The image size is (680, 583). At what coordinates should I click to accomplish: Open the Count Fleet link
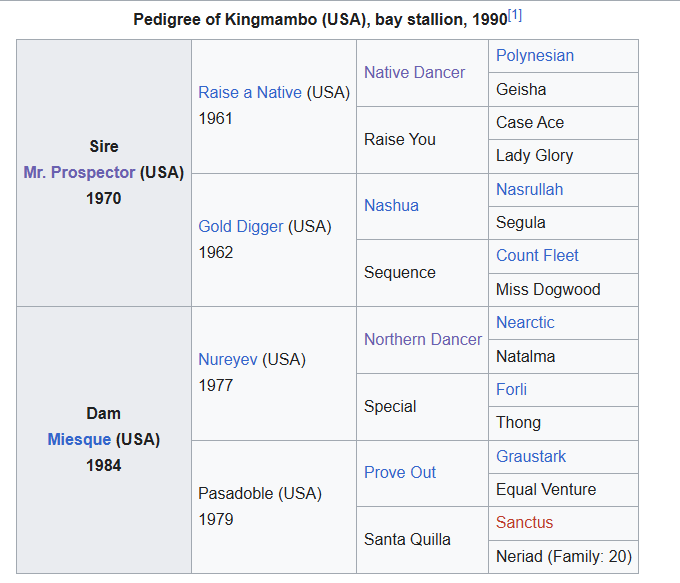tap(537, 255)
